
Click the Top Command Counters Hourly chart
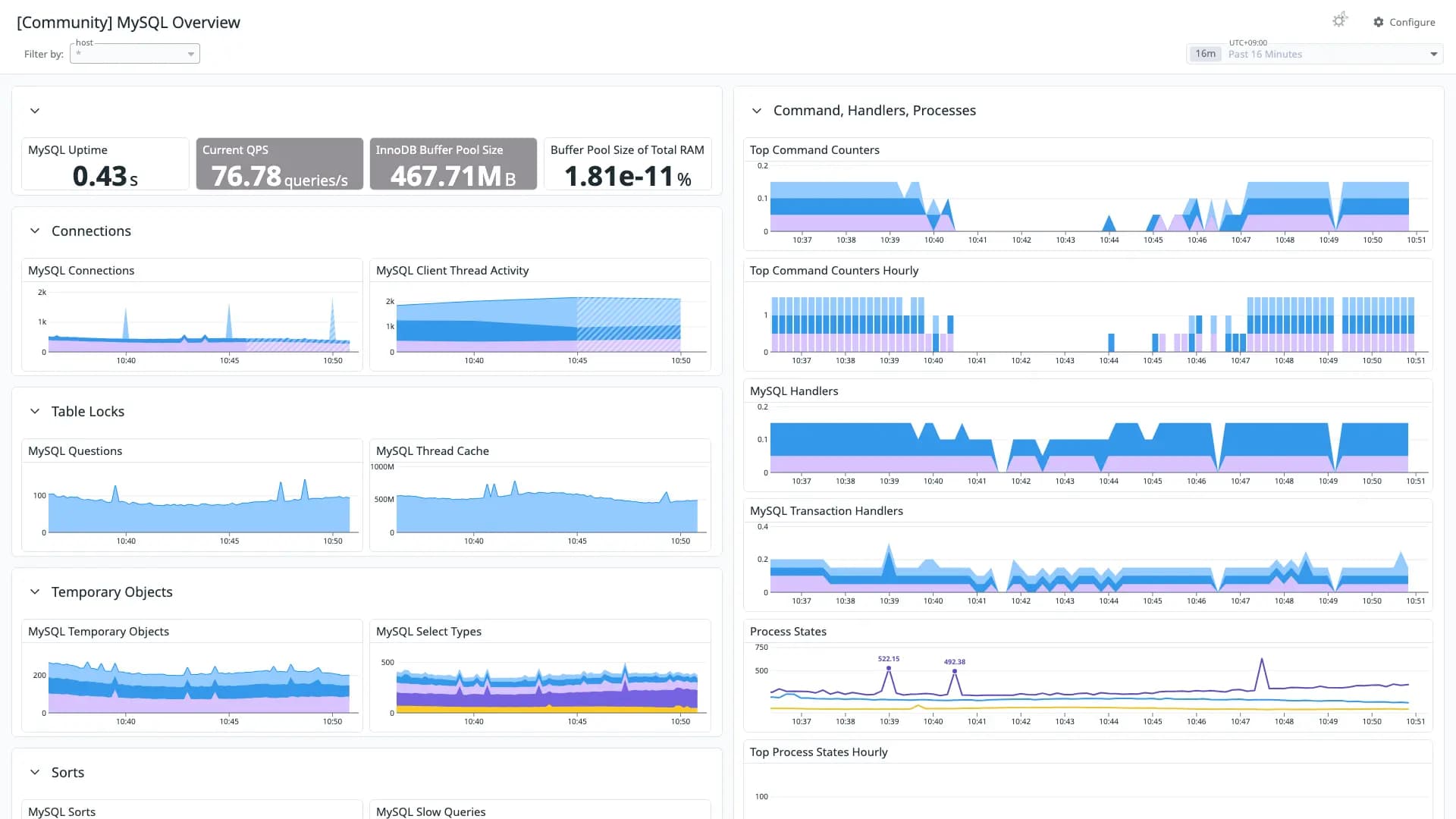tap(1088, 325)
